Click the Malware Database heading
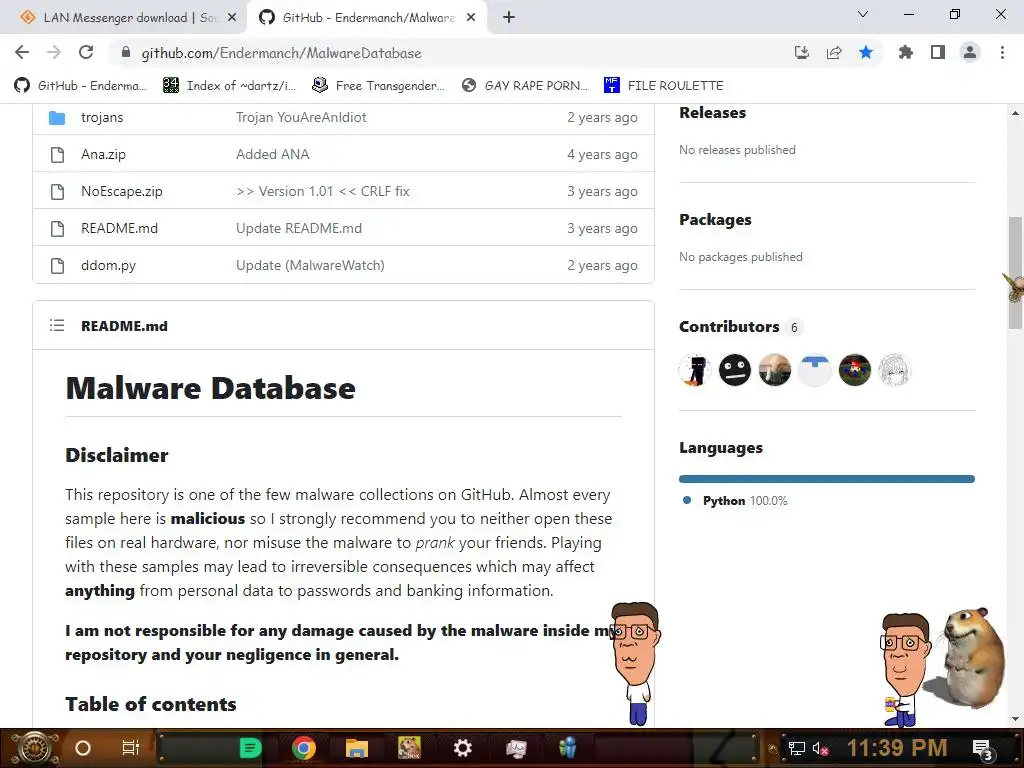This screenshot has height=768, width=1024. pos(210,388)
